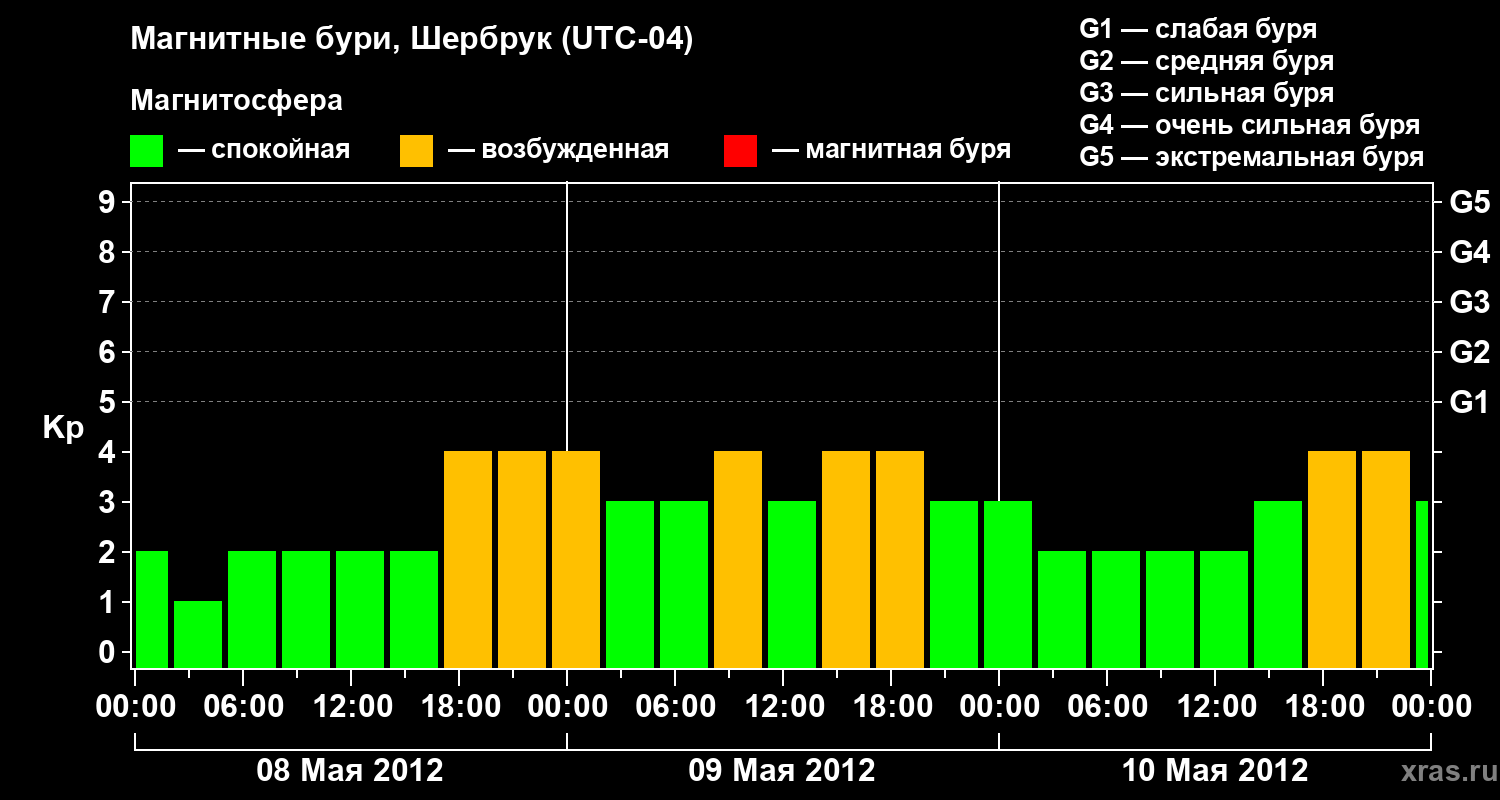Click the right-axis 'G4' storm level label
This screenshot has width=1500, height=800.
1469,252
